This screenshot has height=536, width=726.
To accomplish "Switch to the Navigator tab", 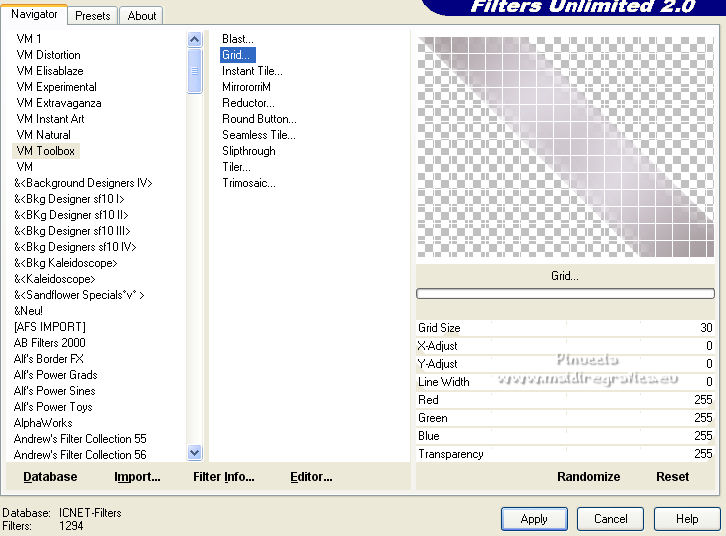I will point(34,14).
